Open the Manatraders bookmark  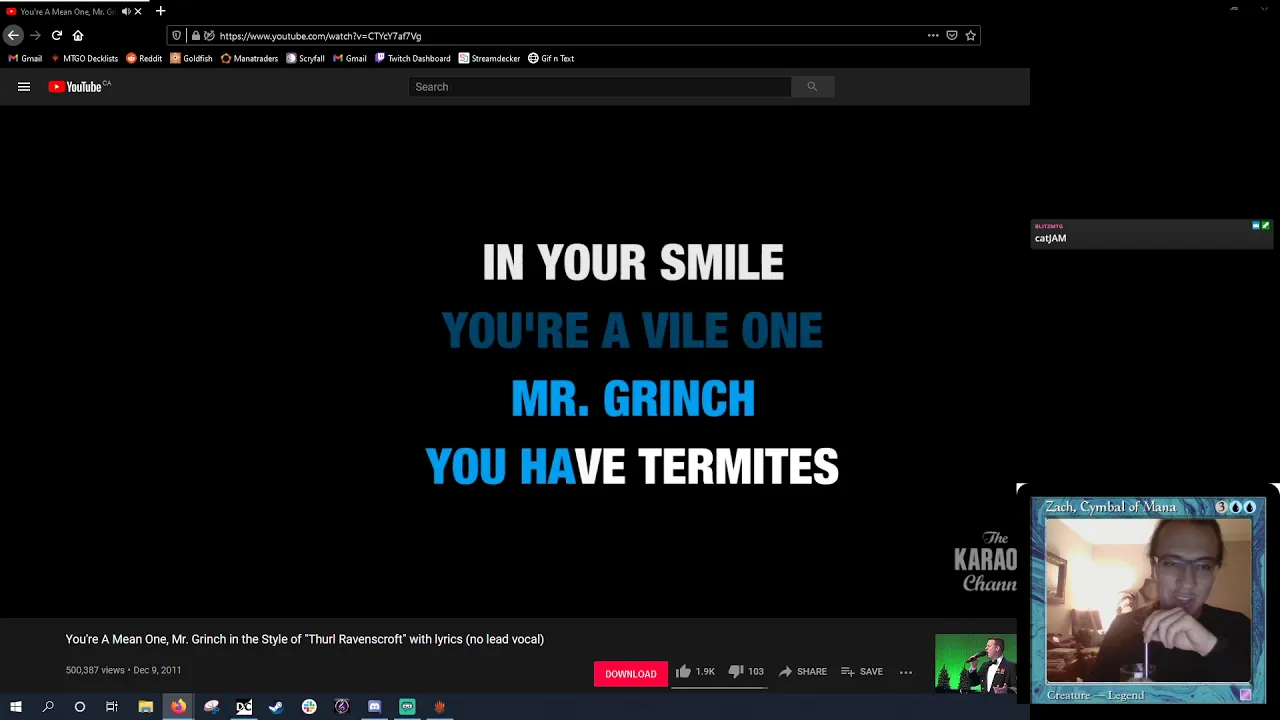tap(249, 58)
